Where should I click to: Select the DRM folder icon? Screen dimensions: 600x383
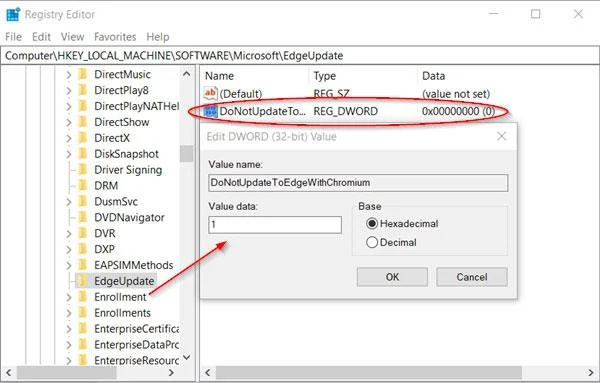83,186
